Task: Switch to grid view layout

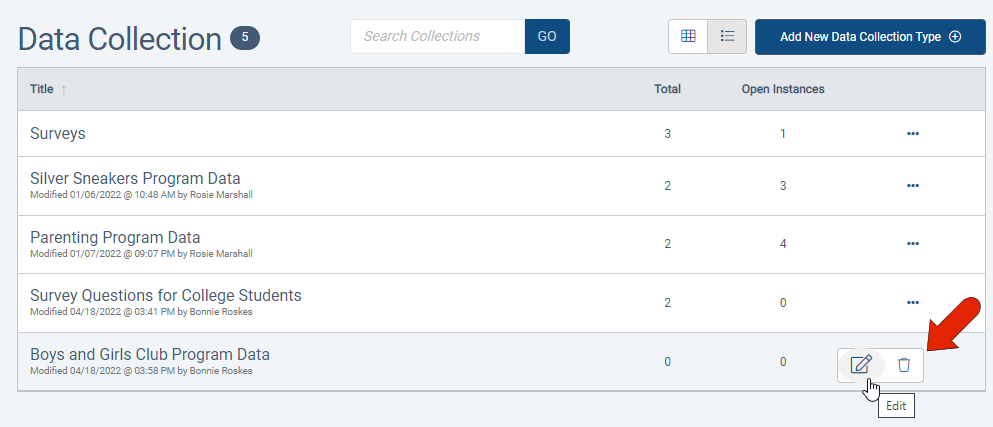Action: [x=688, y=36]
